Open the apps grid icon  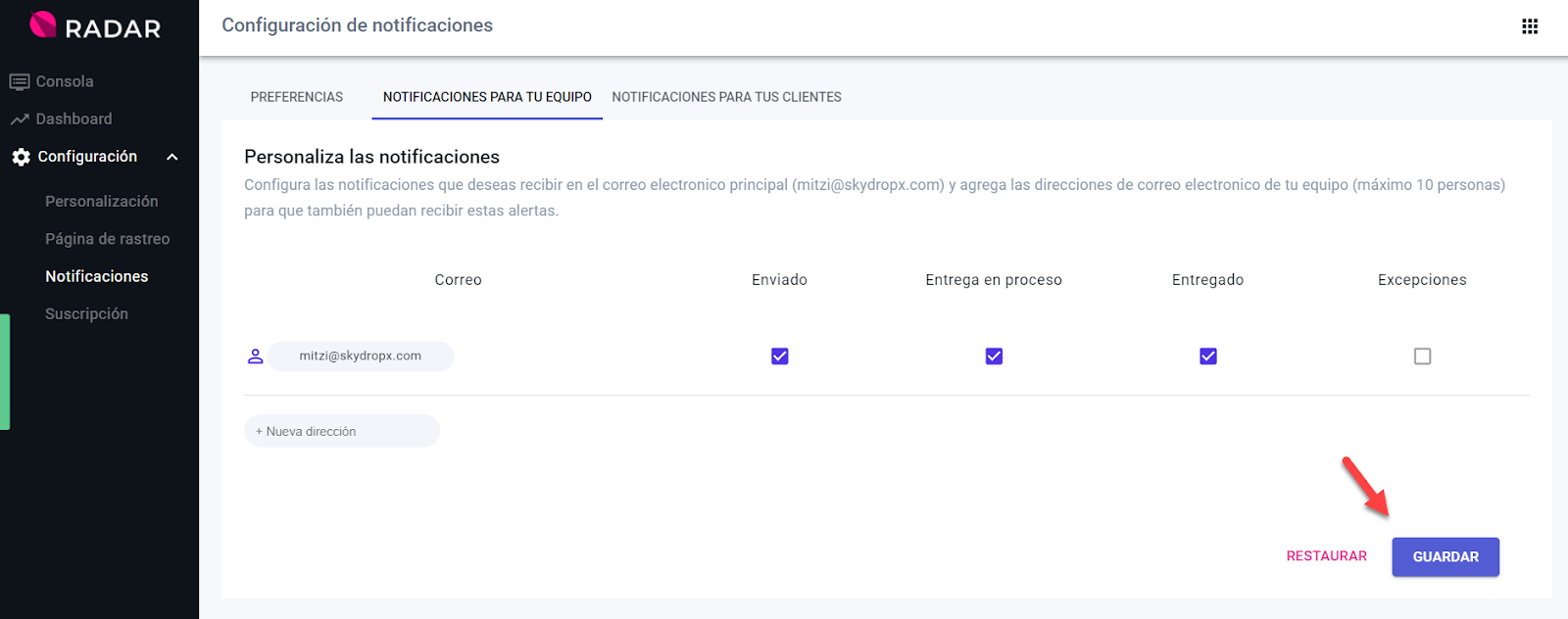click(x=1529, y=26)
